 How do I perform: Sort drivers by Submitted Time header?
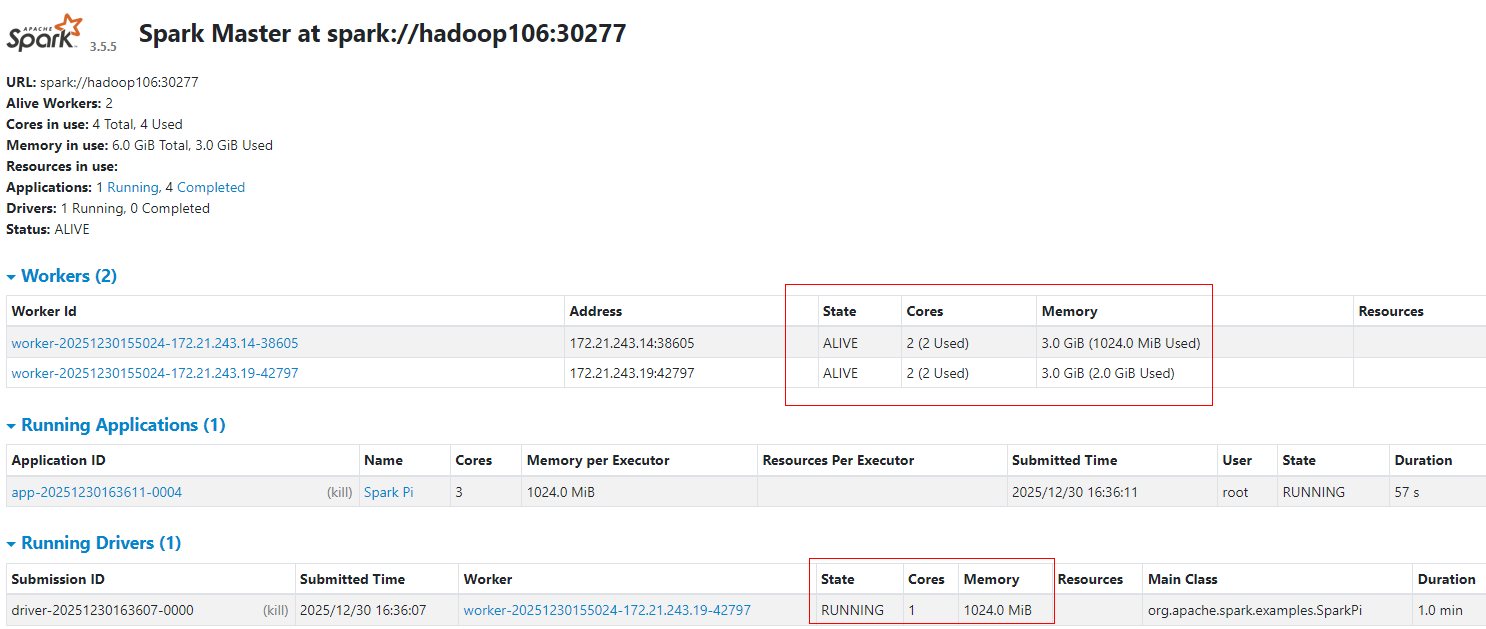(352, 579)
